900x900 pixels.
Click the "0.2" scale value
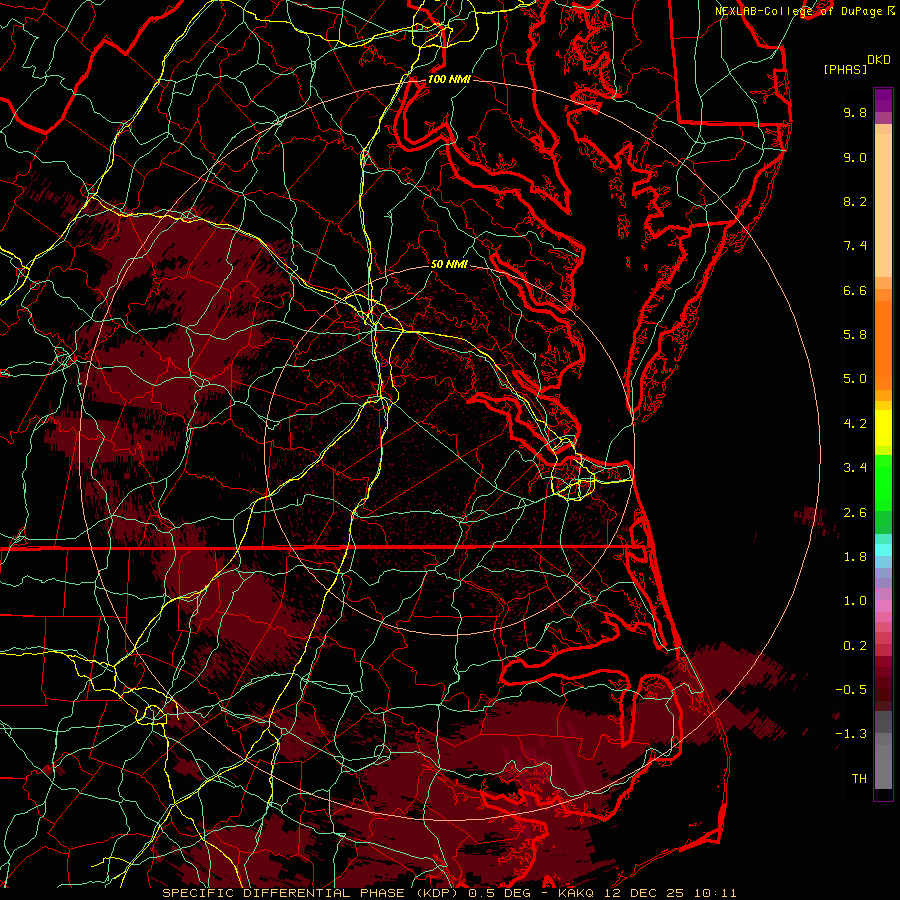[855, 646]
